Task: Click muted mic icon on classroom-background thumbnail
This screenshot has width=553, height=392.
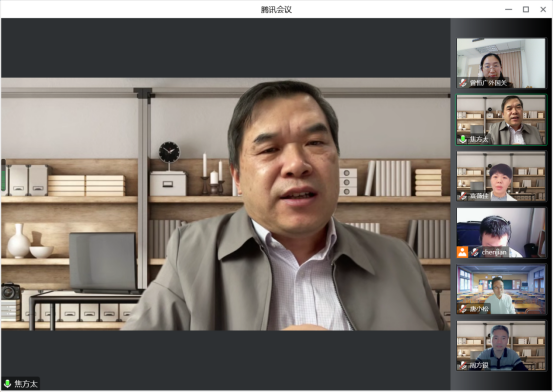Action: tap(463, 309)
